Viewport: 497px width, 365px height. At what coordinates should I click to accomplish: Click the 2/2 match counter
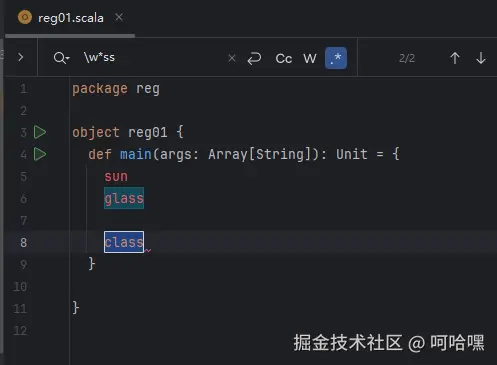click(x=407, y=58)
